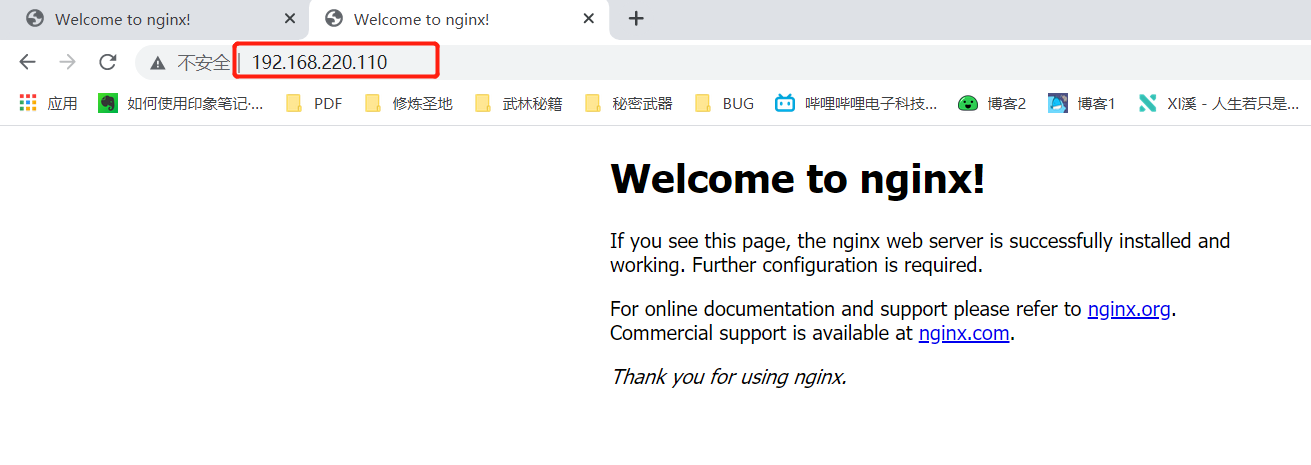Click the globe favicon on the second tab
This screenshot has width=1311, height=465.
(x=334, y=19)
